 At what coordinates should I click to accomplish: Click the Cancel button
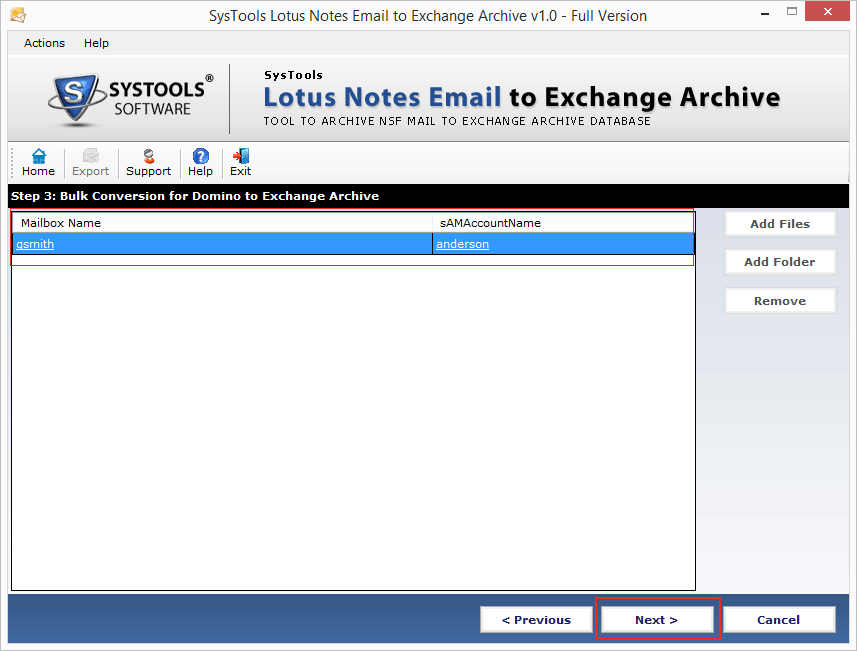(779, 620)
